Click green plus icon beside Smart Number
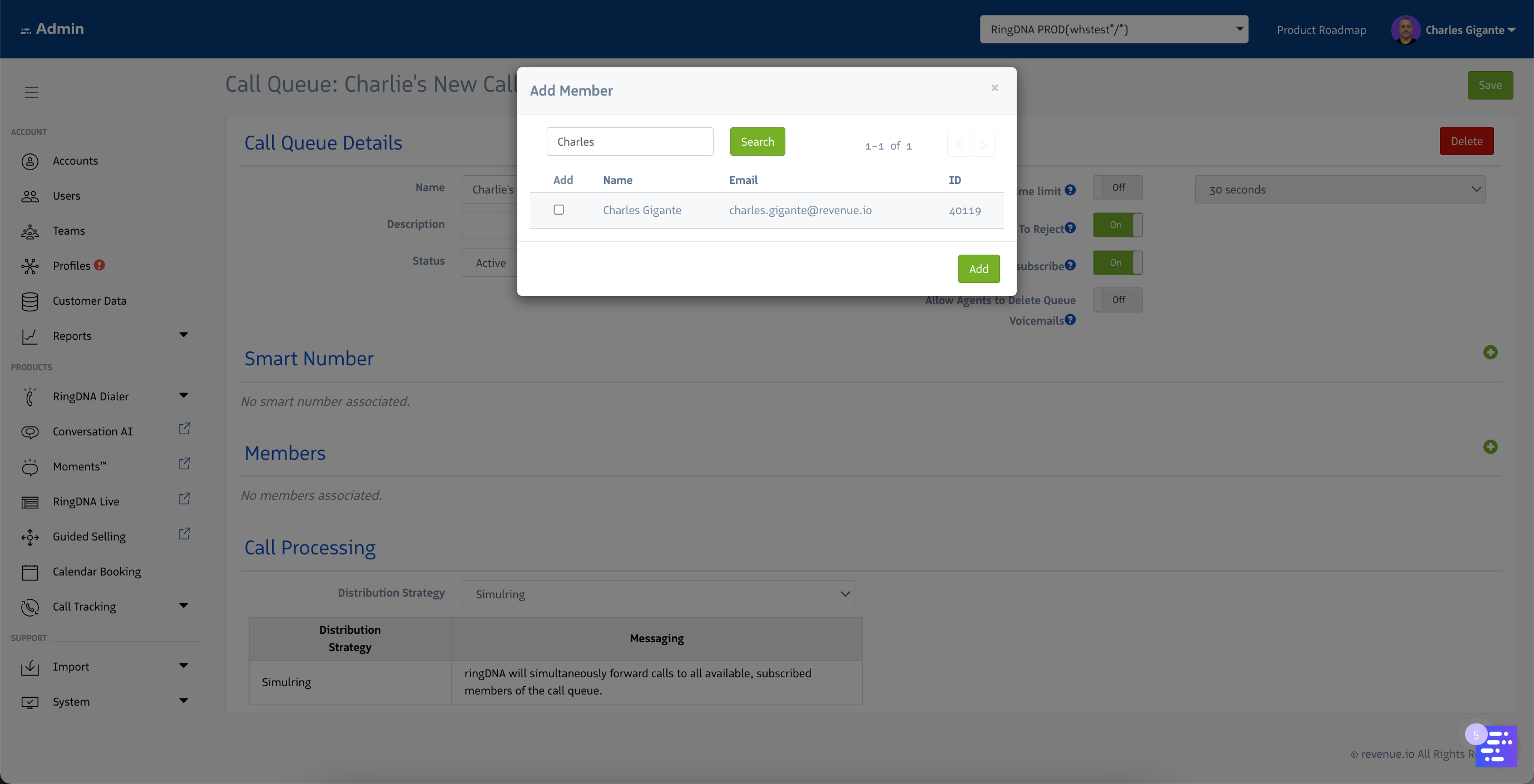1534x784 pixels. [x=1490, y=353]
